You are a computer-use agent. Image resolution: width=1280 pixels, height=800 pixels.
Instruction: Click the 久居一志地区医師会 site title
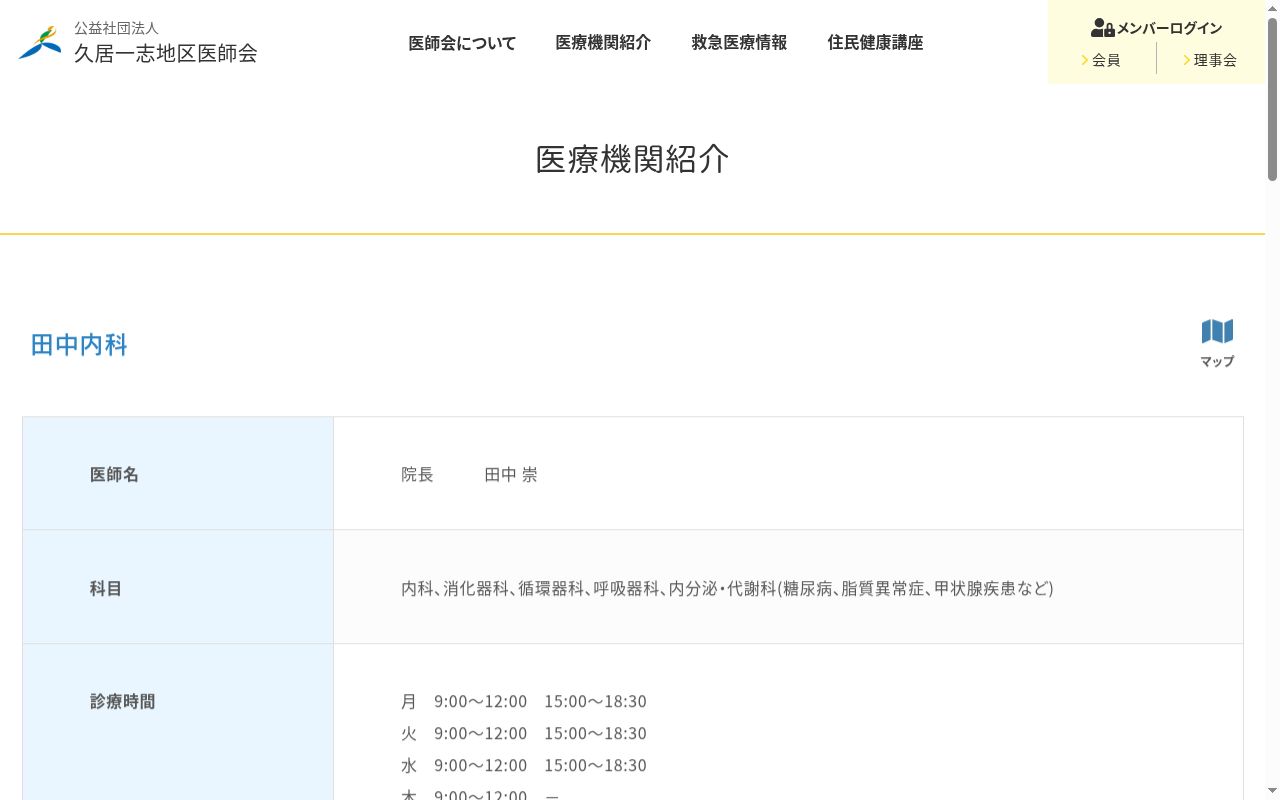[x=165, y=54]
